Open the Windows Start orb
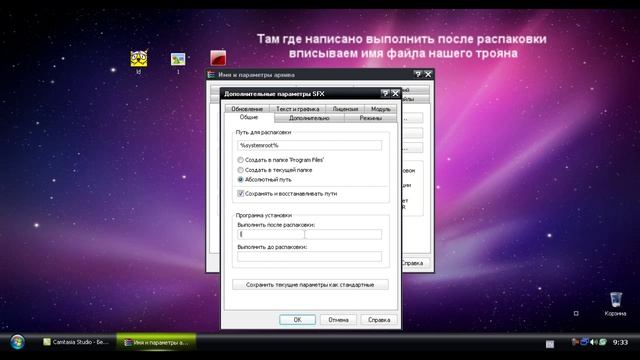 point(17,342)
